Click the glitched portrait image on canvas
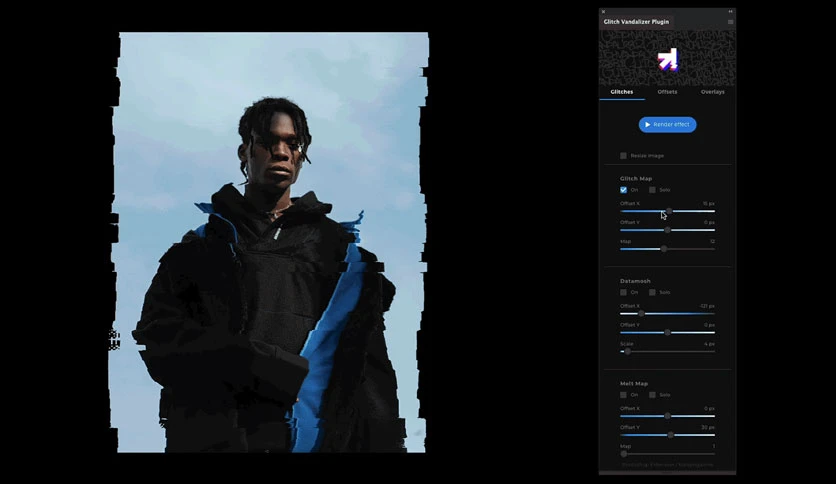This screenshot has width=836, height=484. click(x=271, y=243)
